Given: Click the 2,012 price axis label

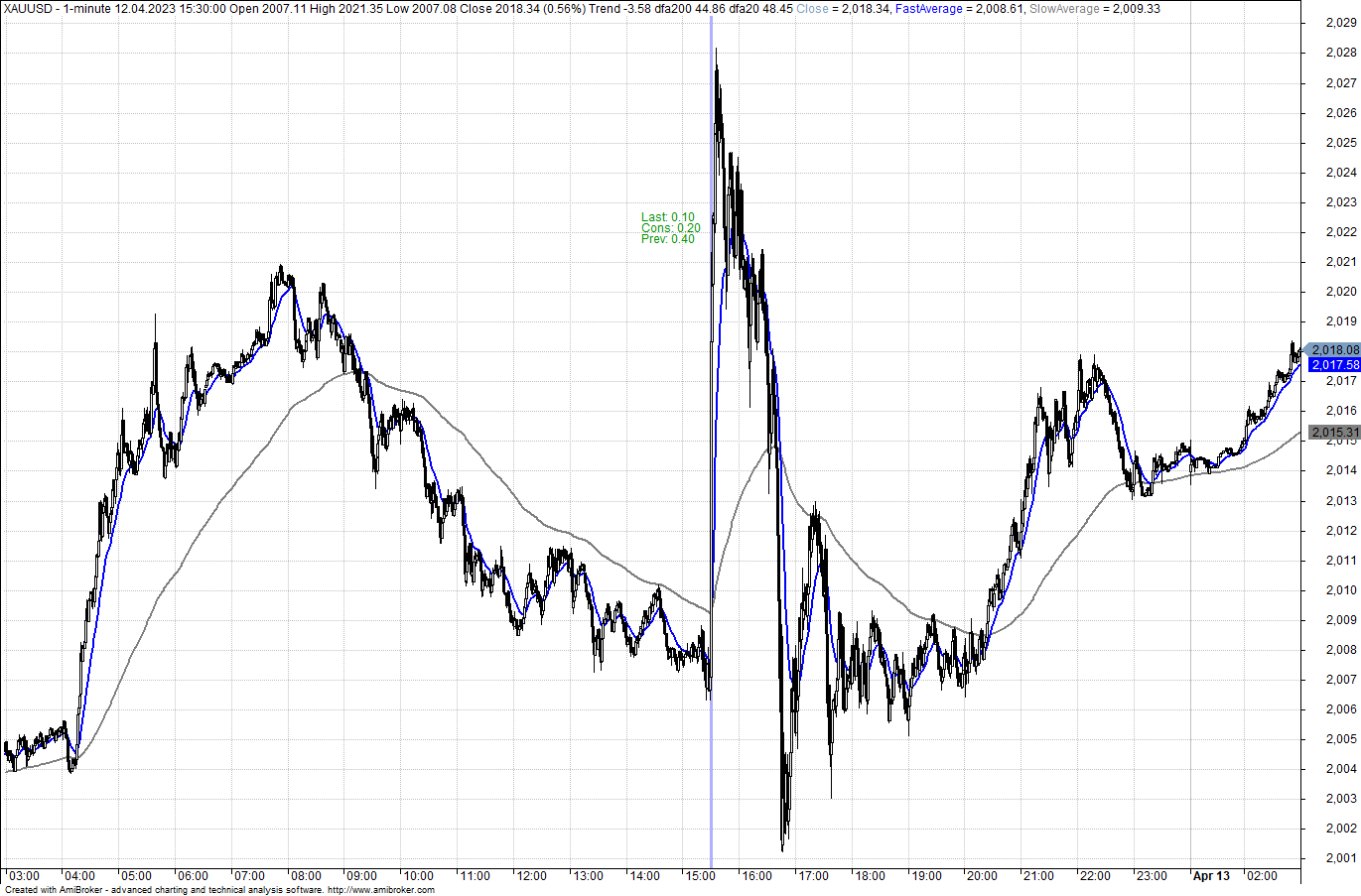Looking at the screenshot, I should pos(1341,531).
